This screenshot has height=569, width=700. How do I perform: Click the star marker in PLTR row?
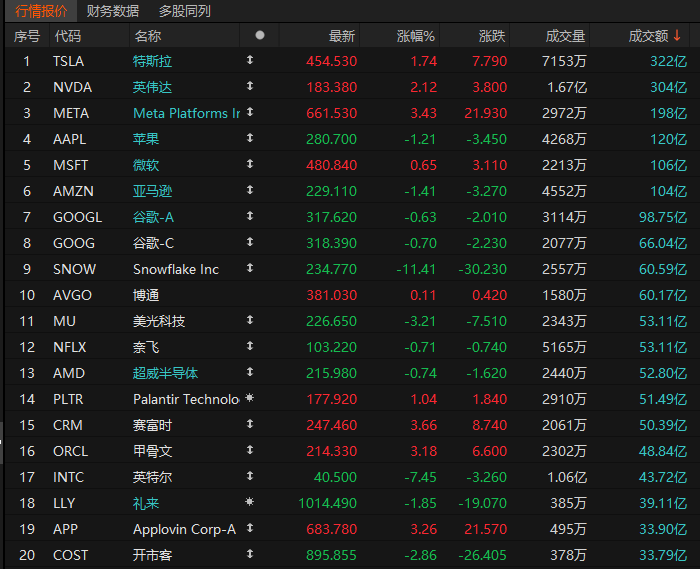click(250, 397)
